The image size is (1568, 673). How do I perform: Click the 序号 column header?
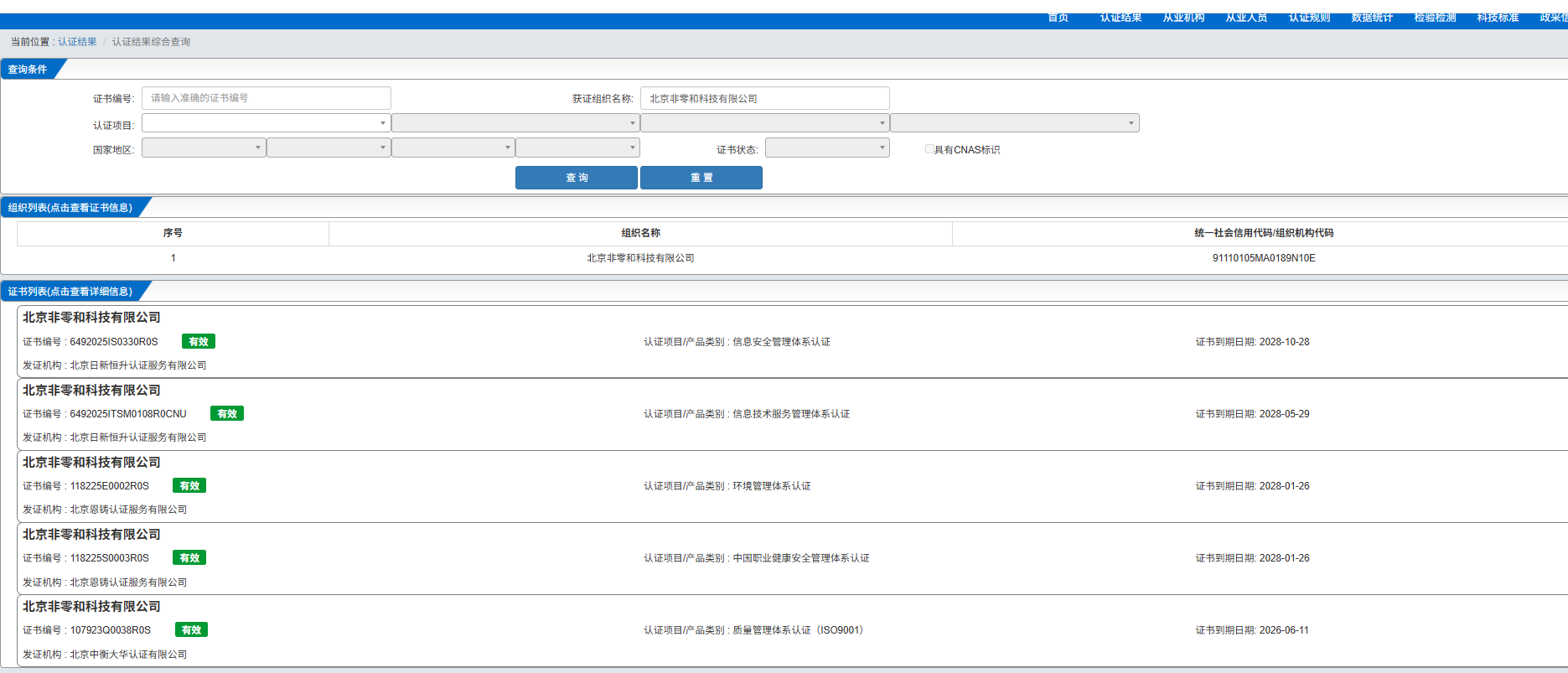pyautogui.click(x=173, y=233)
